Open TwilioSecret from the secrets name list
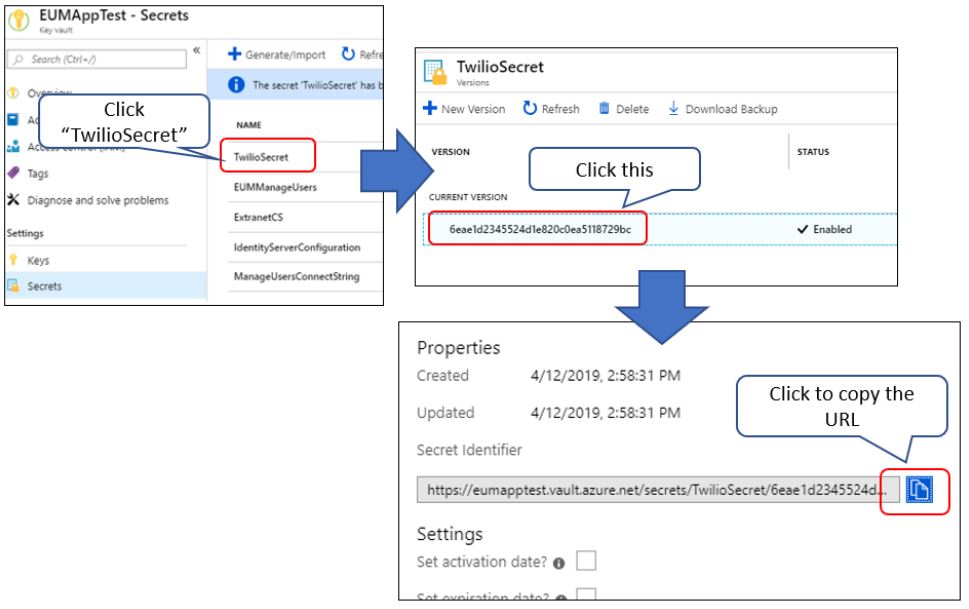Image resolution: width=969 pixels, height=609 pixels. pyautogui.click(x=261, y=157)
